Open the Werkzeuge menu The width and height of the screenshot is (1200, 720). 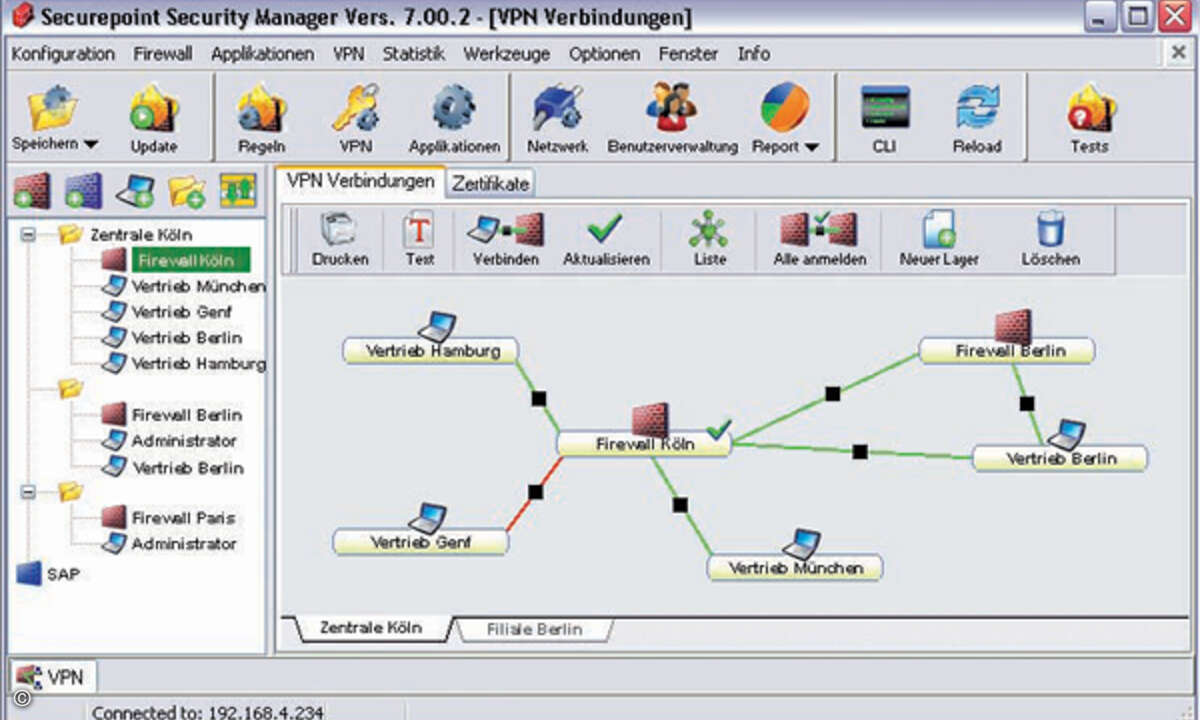[x=507, y=53]
